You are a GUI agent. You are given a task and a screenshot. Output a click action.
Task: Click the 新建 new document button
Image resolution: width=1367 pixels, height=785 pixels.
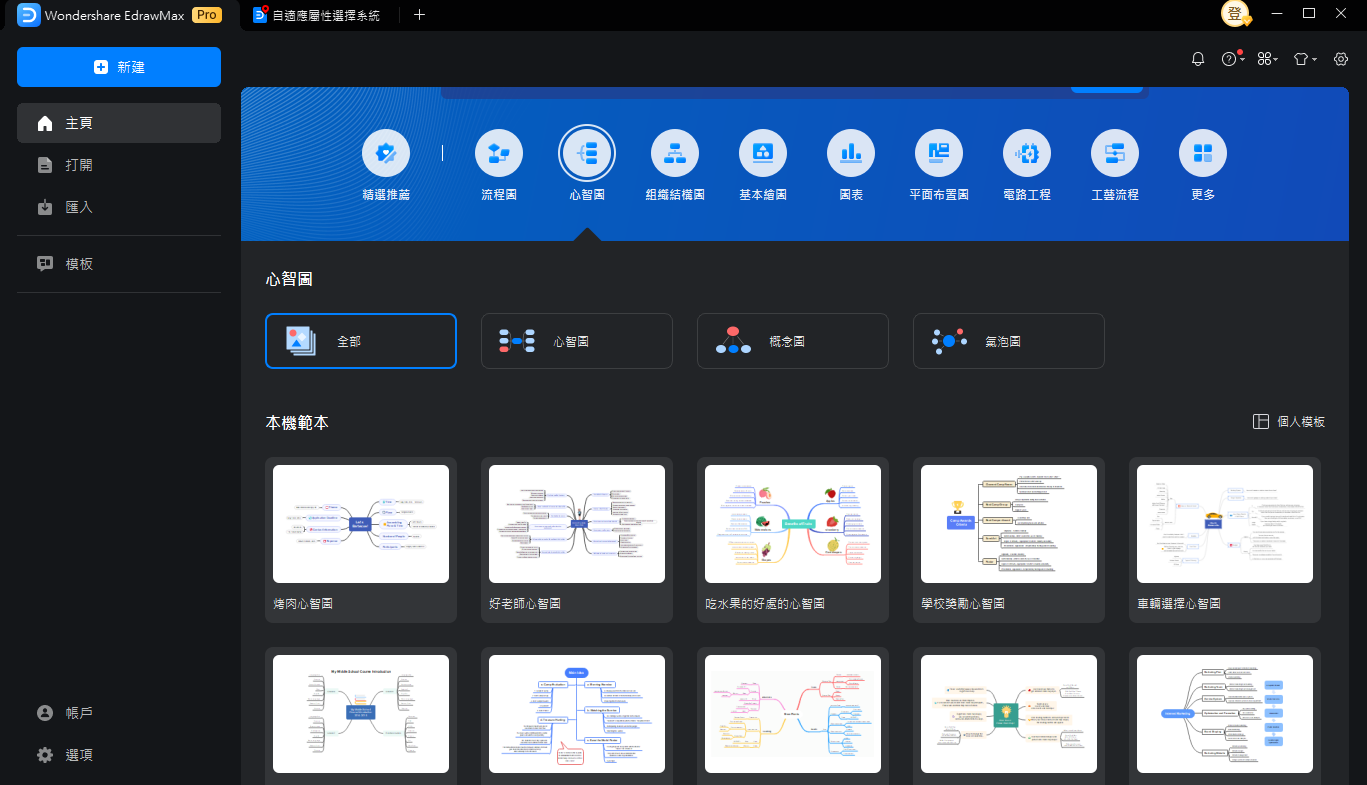pyautogui.click(x=119, y=67)
